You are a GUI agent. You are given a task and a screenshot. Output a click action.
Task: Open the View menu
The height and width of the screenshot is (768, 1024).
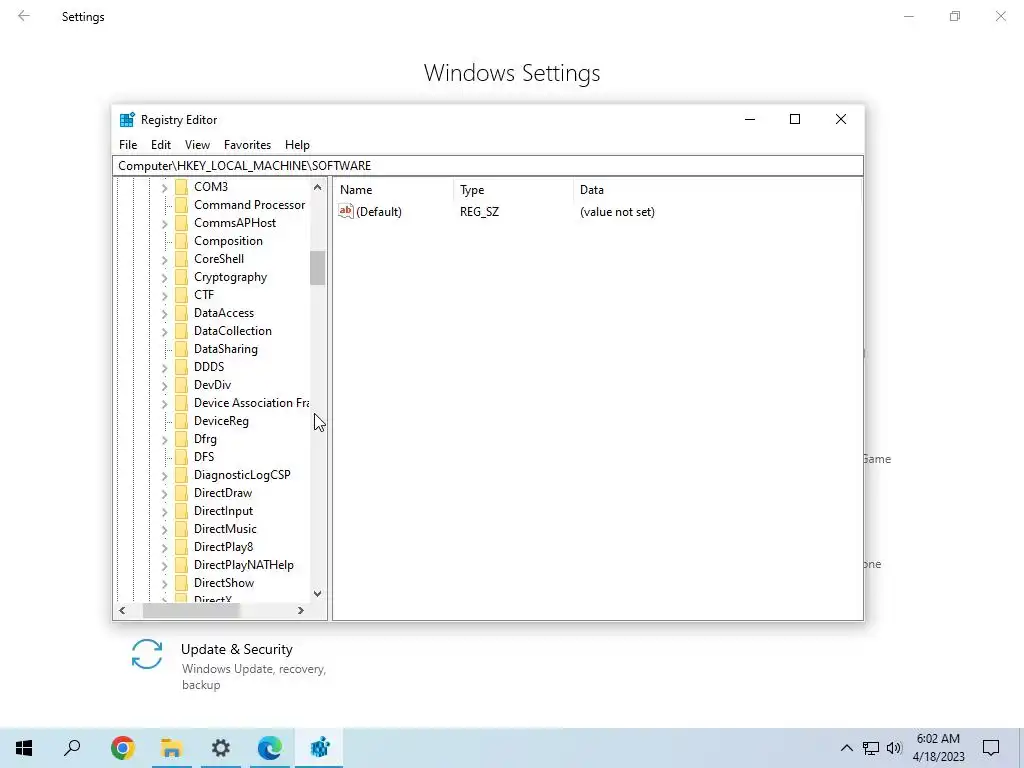point(197,145)
